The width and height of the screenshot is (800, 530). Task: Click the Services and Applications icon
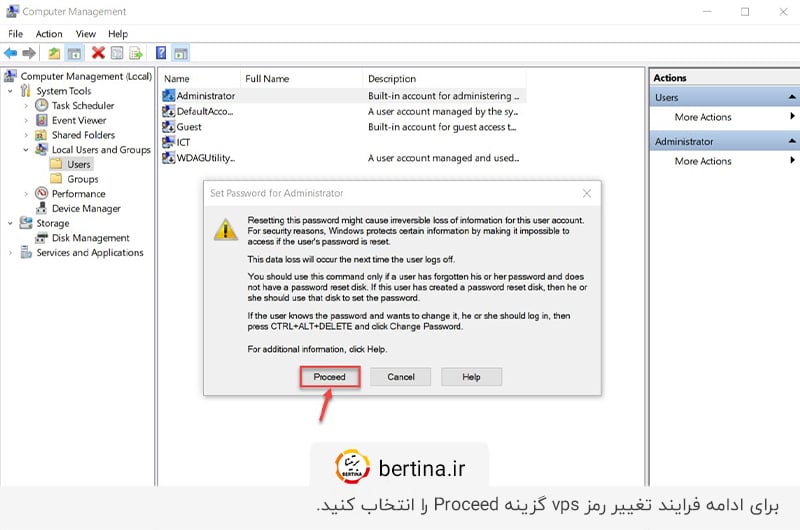[x=26, y=252]
